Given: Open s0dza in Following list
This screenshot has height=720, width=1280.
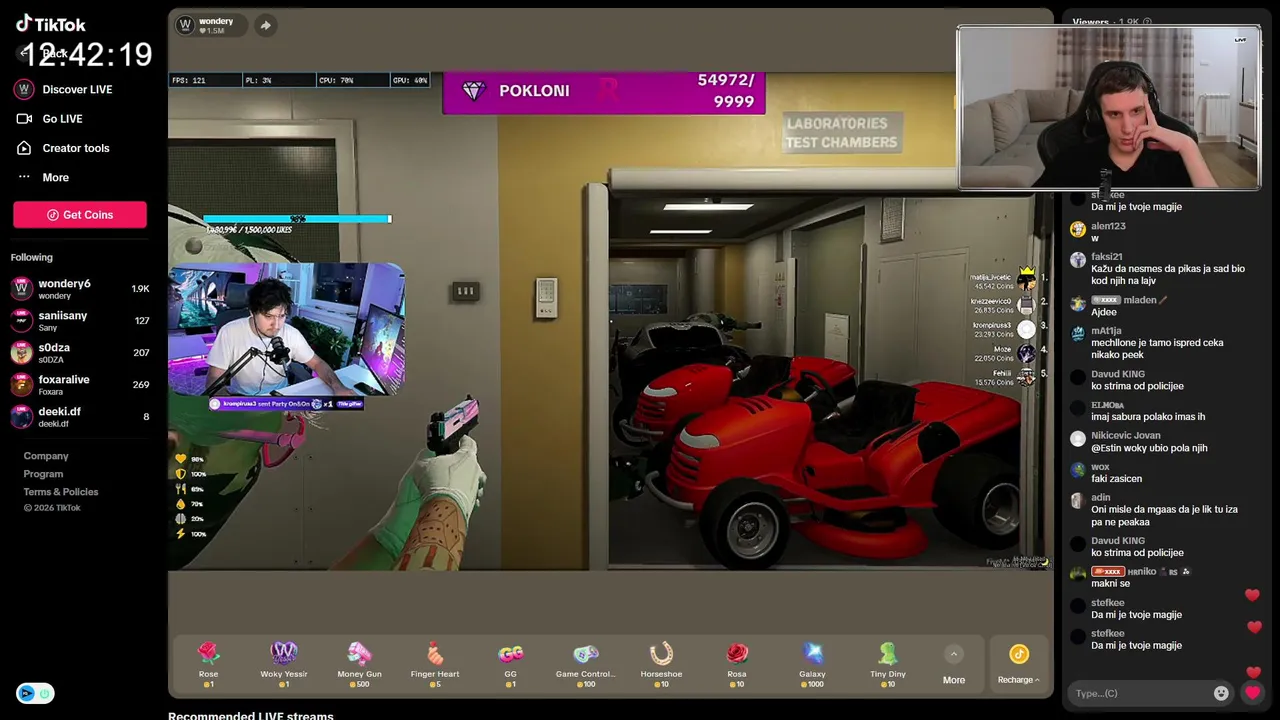Looking at the screenshot, I should click(80, 353).
